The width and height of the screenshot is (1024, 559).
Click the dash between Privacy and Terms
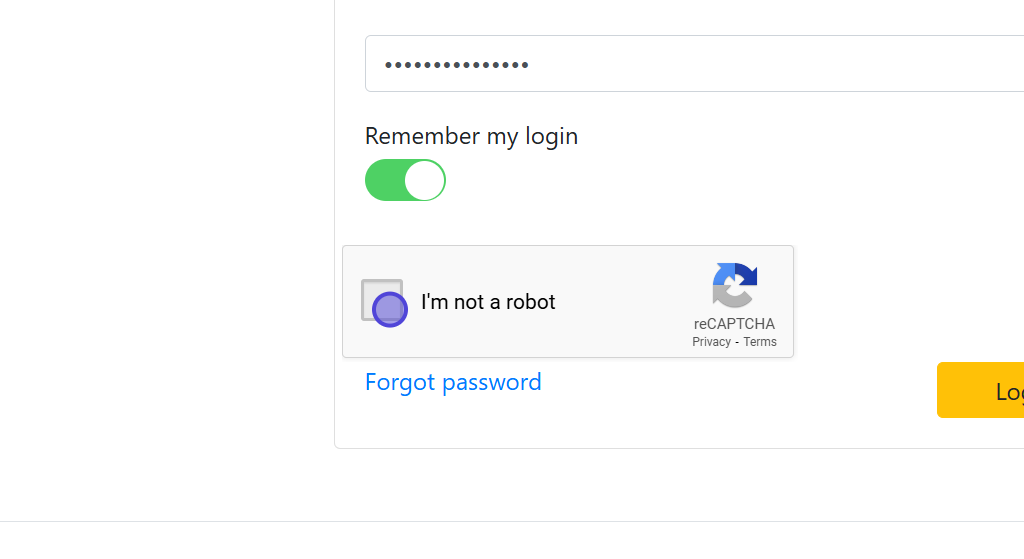point(737,342)
